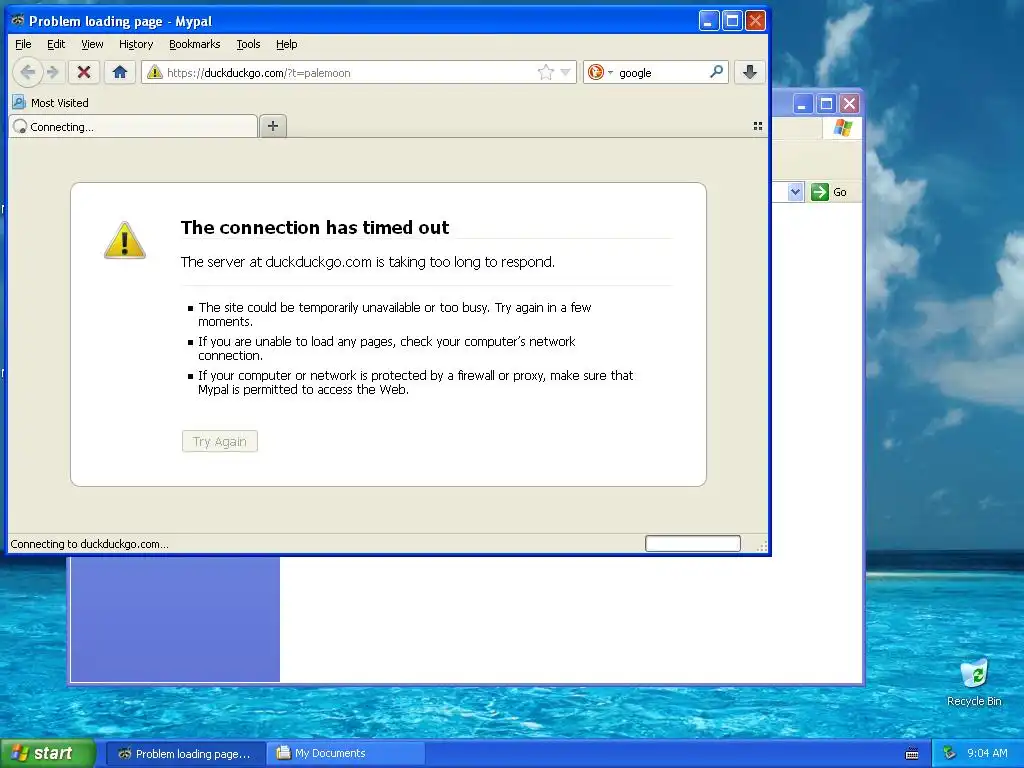Click the network tray icon
1024x768 pixels.
click(x=950, y=753)
